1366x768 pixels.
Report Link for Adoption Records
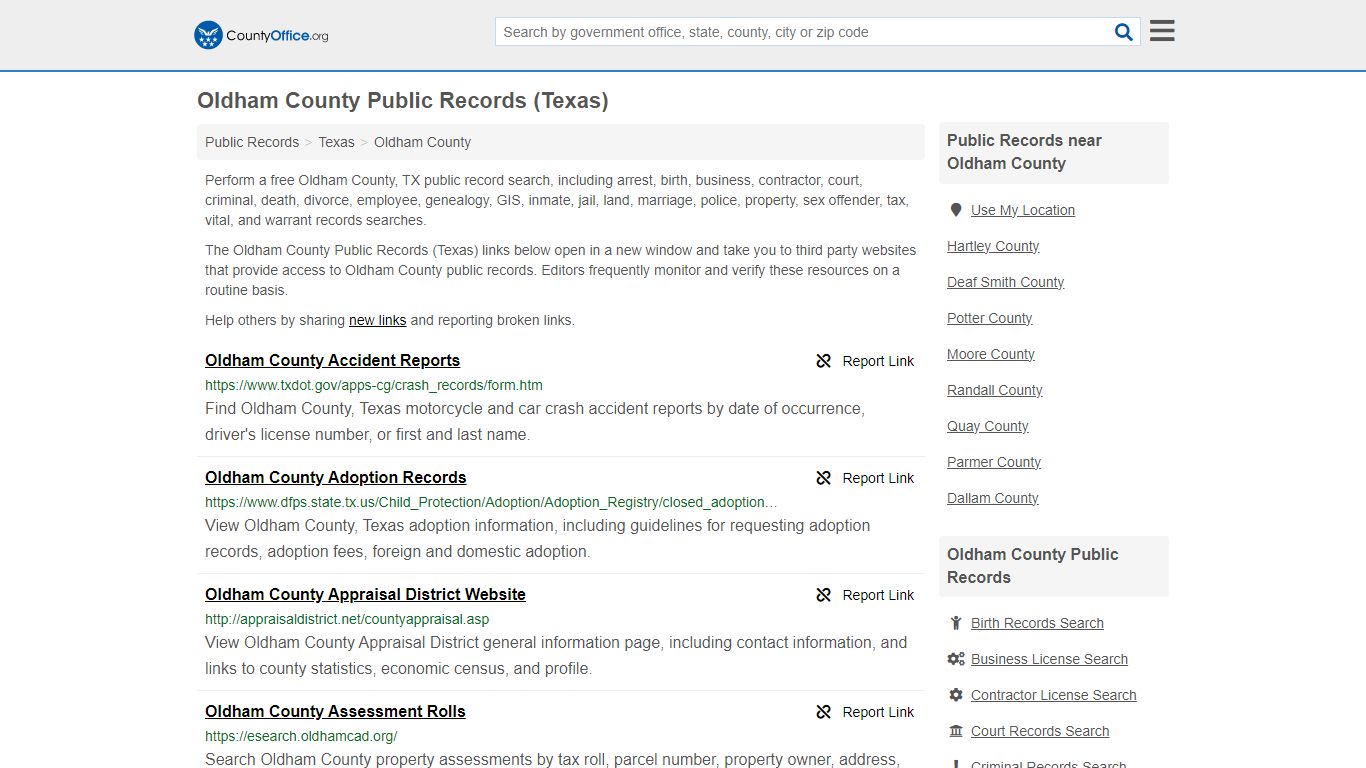click(878, 478)
